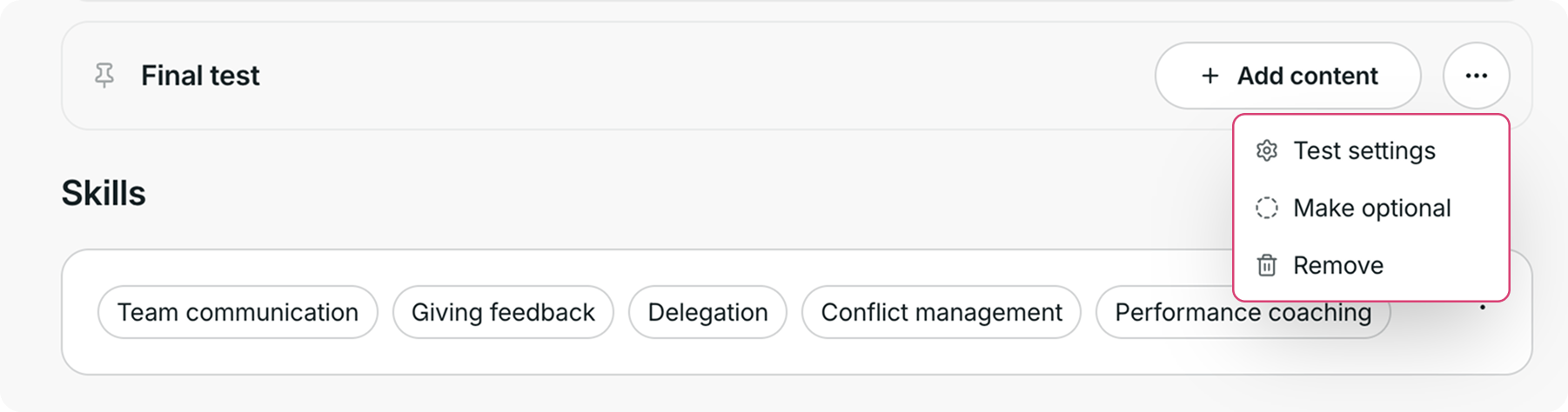Click the pin icon beside Final test
The height and width of the screenshot is (412, 1568).
click(x=104, y=76)
